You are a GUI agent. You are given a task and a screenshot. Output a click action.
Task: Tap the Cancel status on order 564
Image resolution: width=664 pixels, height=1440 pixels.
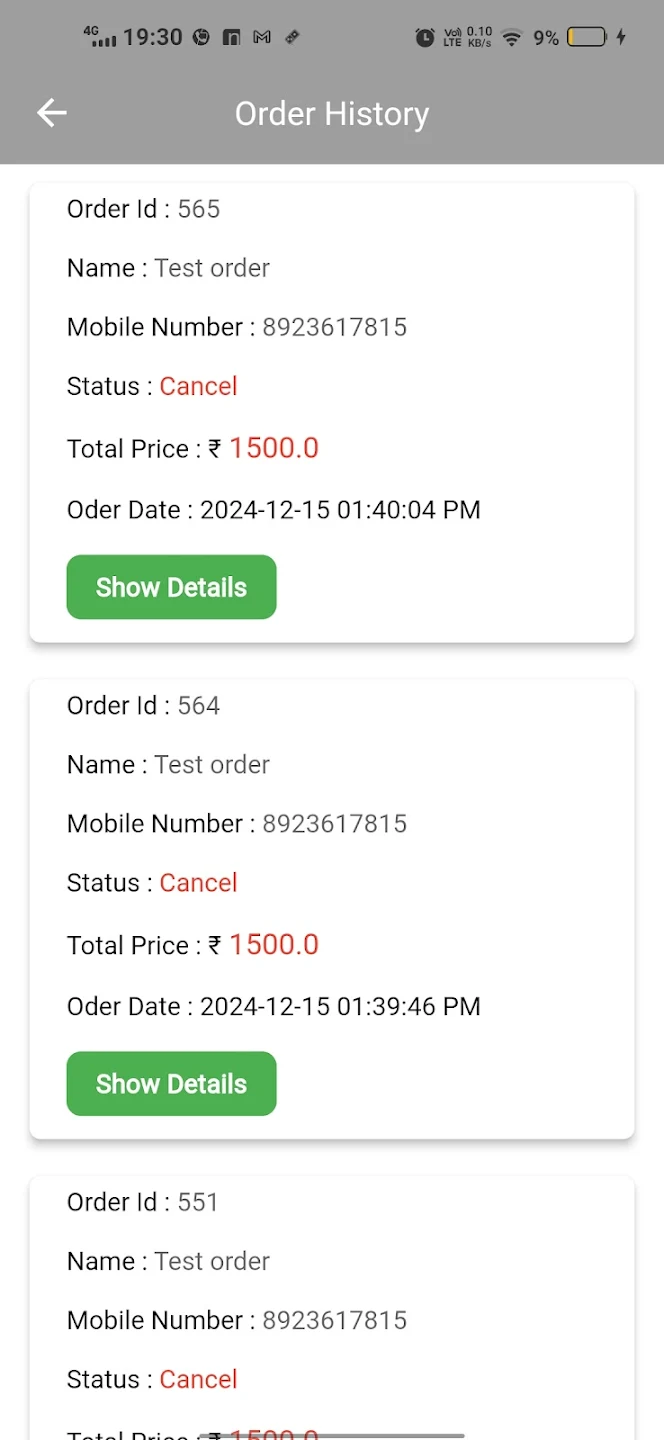pyautogui.click(x=198, y=883)
